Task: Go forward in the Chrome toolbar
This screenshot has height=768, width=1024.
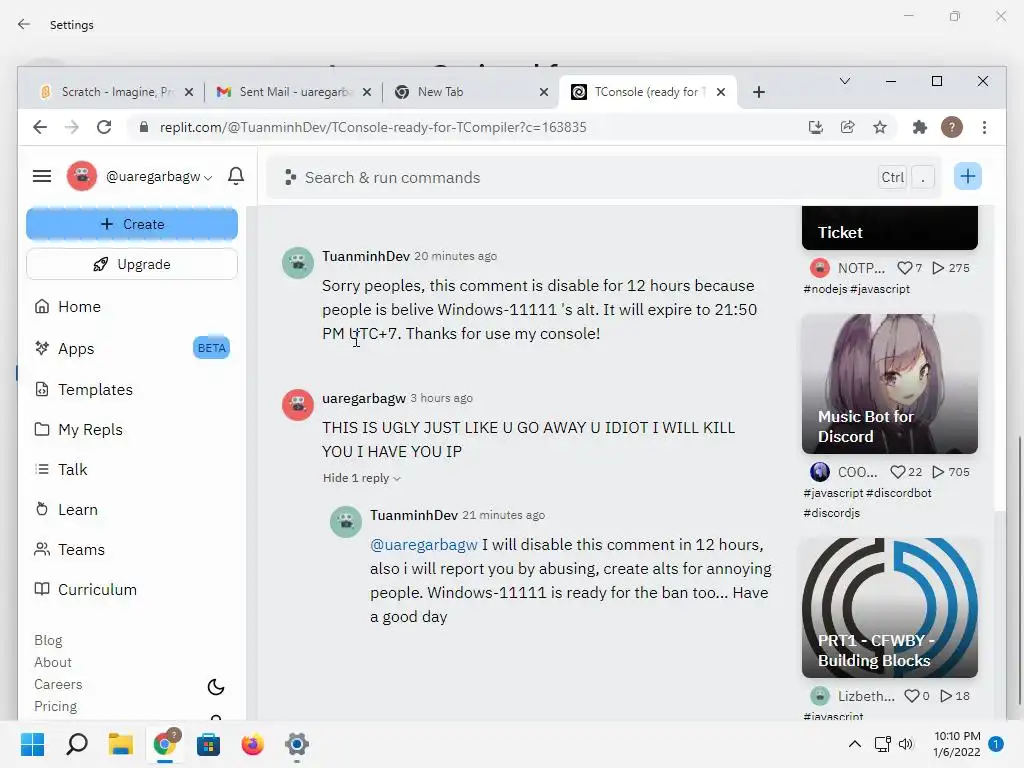Action: 72,127
